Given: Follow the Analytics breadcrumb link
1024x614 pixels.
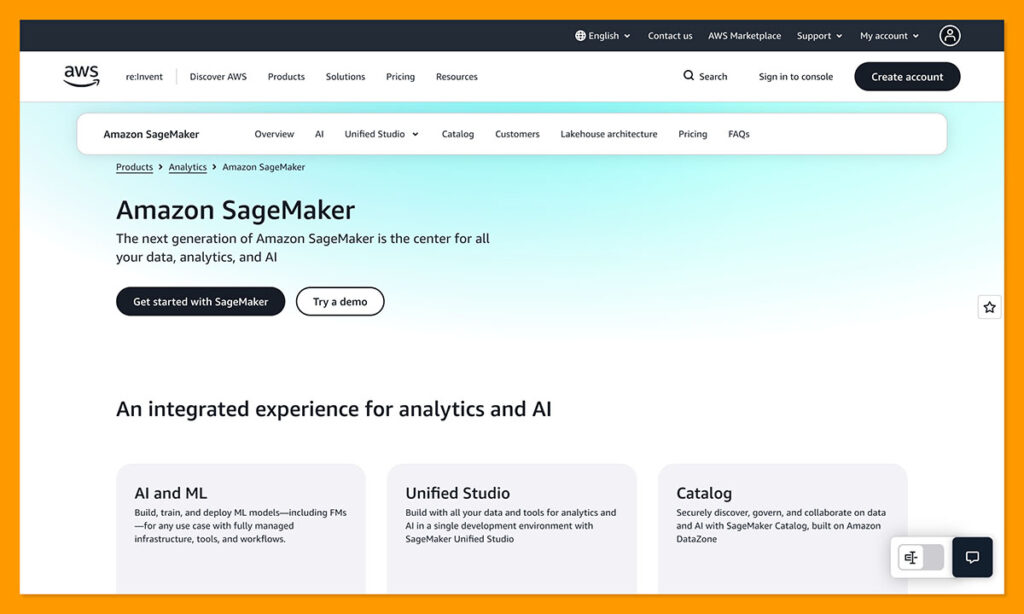Looking at the screenshot, I should click(x=187, y=167).
